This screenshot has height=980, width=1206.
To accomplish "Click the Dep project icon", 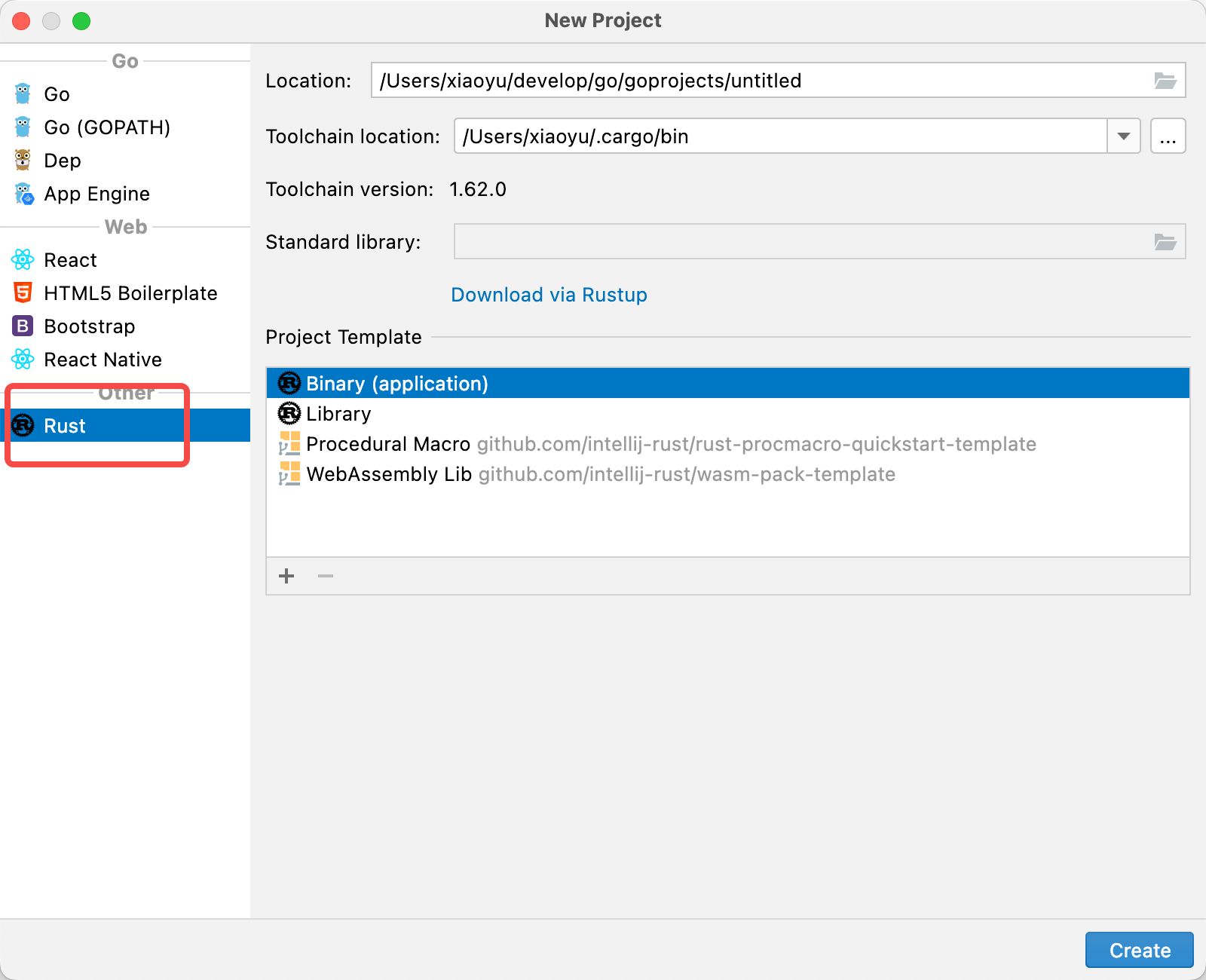I will [x=23, y=160].
